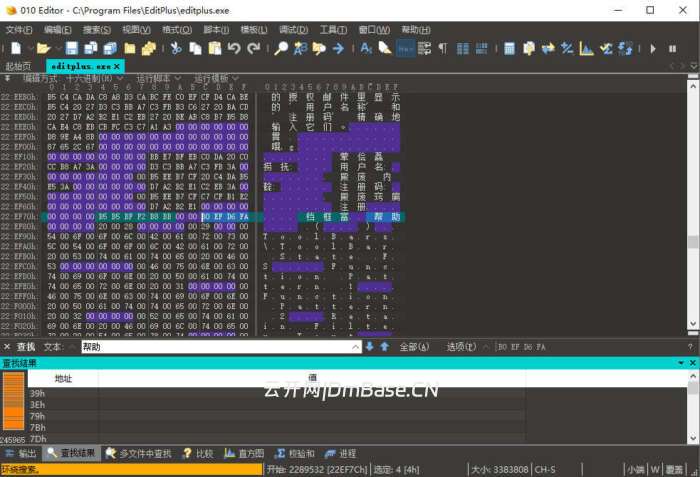Open the 视图(V) menu
The height and width of the screenshot is (477, 700).
[137, 30]
